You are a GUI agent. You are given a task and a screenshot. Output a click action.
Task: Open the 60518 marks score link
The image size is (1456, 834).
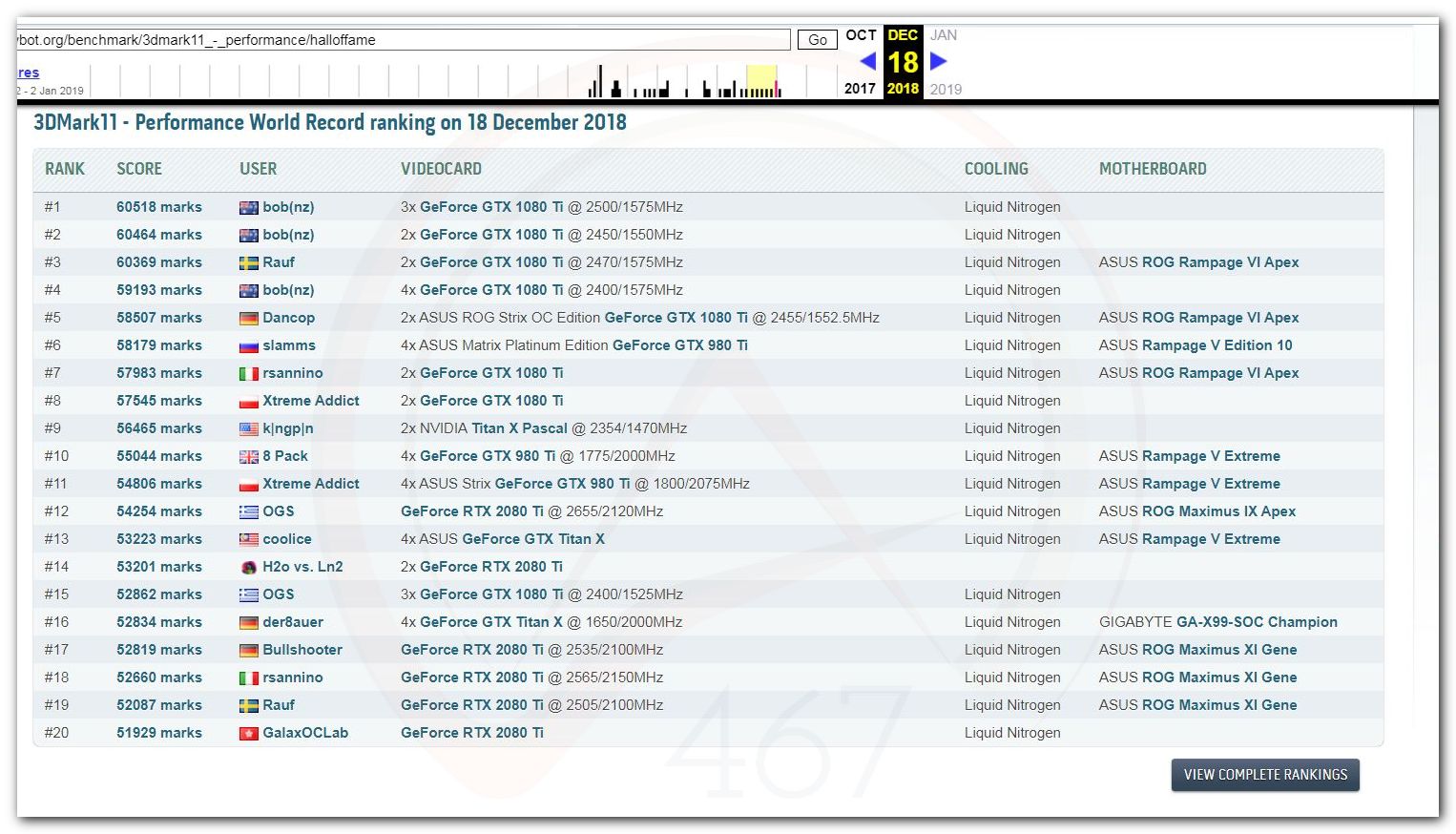coord(159,207)
